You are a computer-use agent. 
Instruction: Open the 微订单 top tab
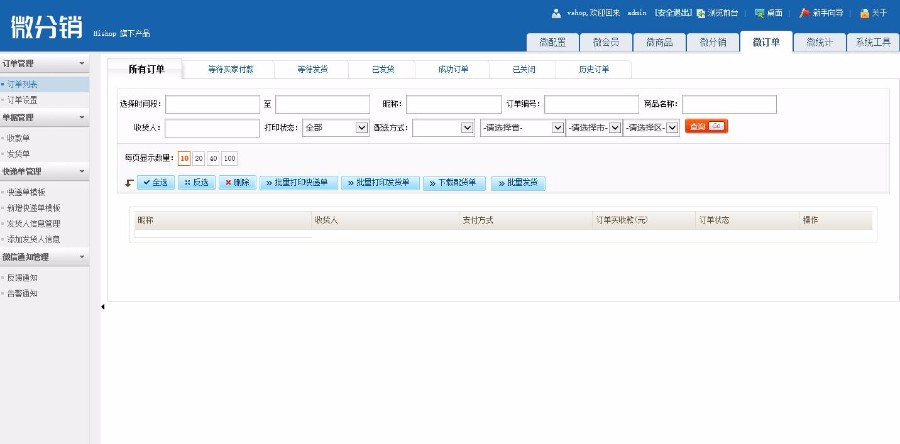[766, 42]
